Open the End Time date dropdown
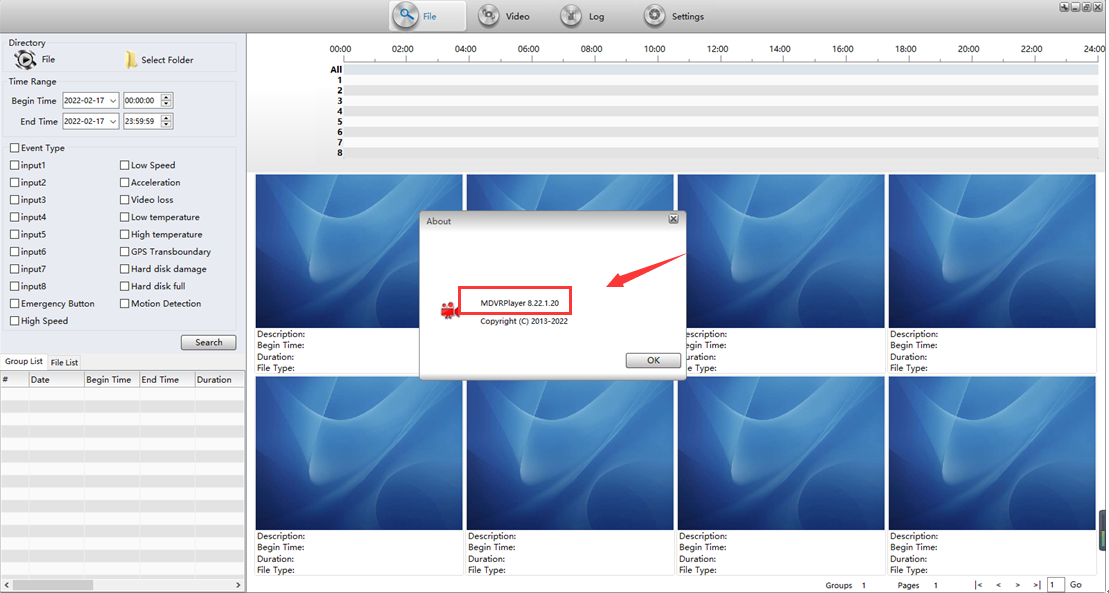Viewport: 1109px width, 593px height. click(113, 122)
